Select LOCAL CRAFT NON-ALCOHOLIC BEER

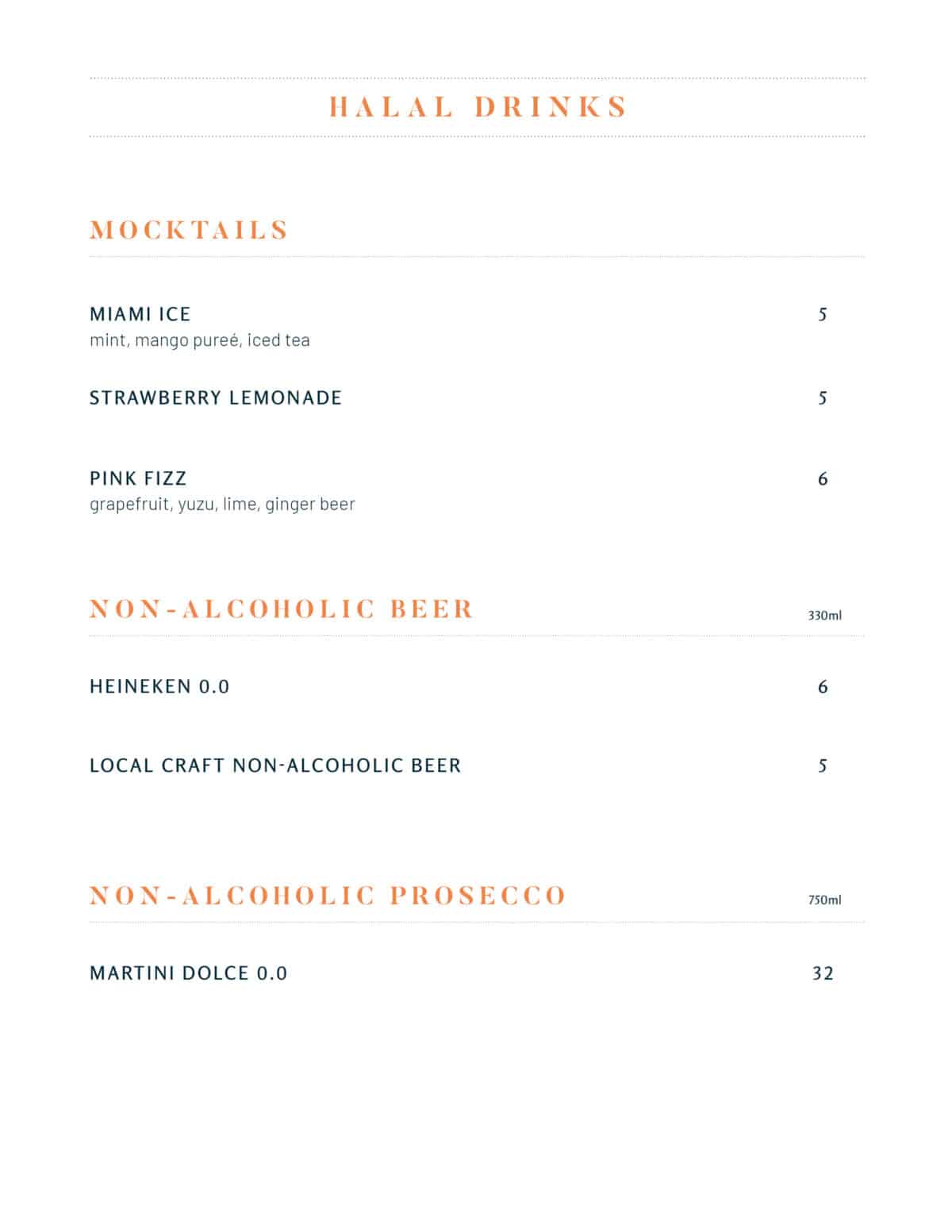pos(275,766)
